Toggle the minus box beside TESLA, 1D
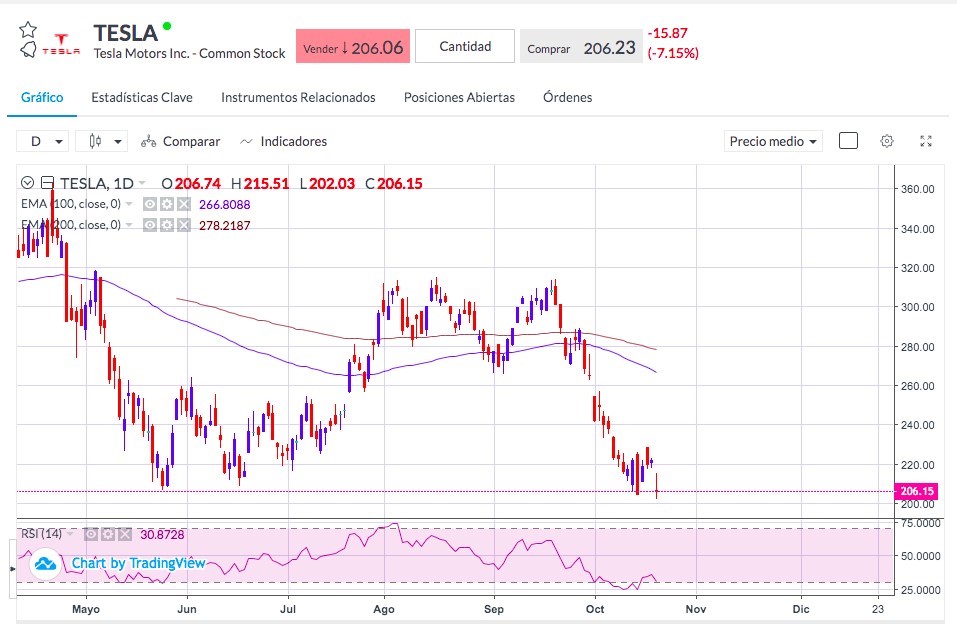The height and width of the screenshot is (624, 957). 47,183
